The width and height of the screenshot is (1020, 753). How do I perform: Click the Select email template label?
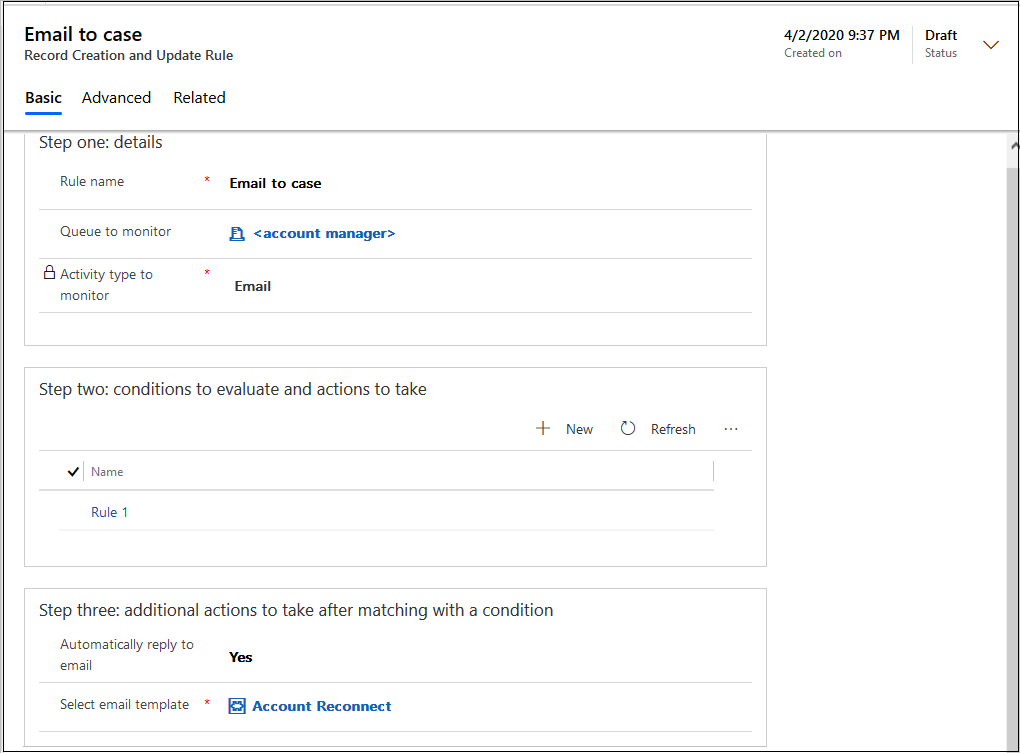(124, 704)
